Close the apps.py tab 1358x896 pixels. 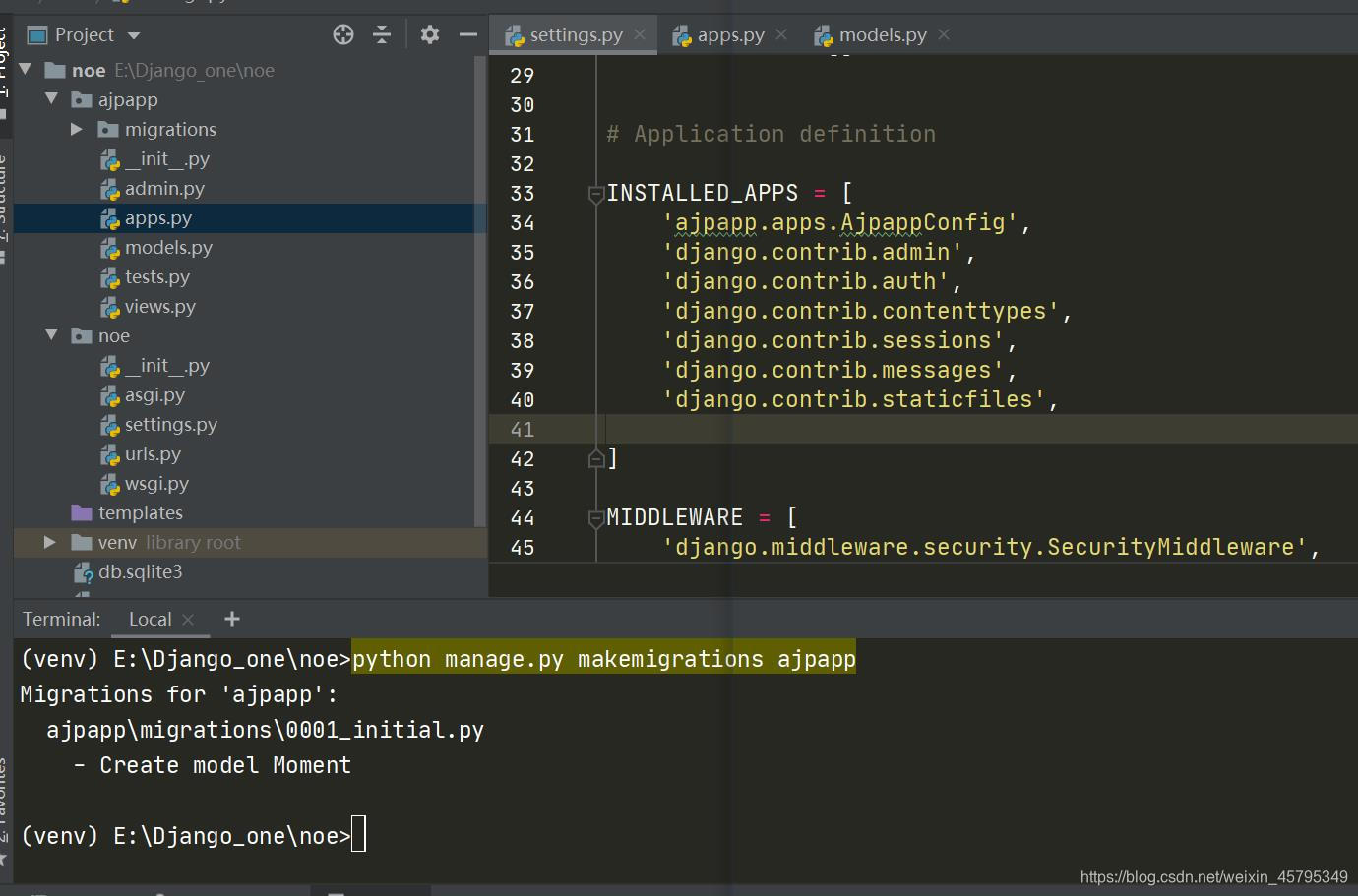tap(781, 34)
